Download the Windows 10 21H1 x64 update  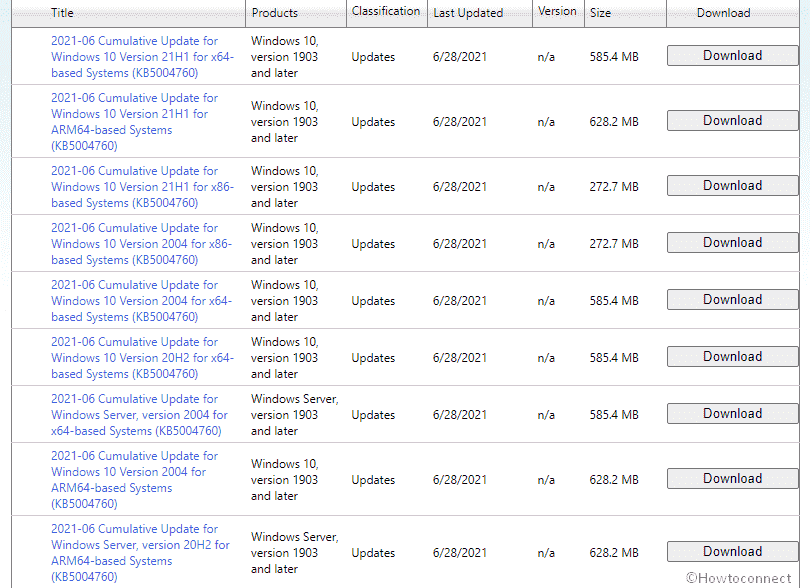coord(732,56)
